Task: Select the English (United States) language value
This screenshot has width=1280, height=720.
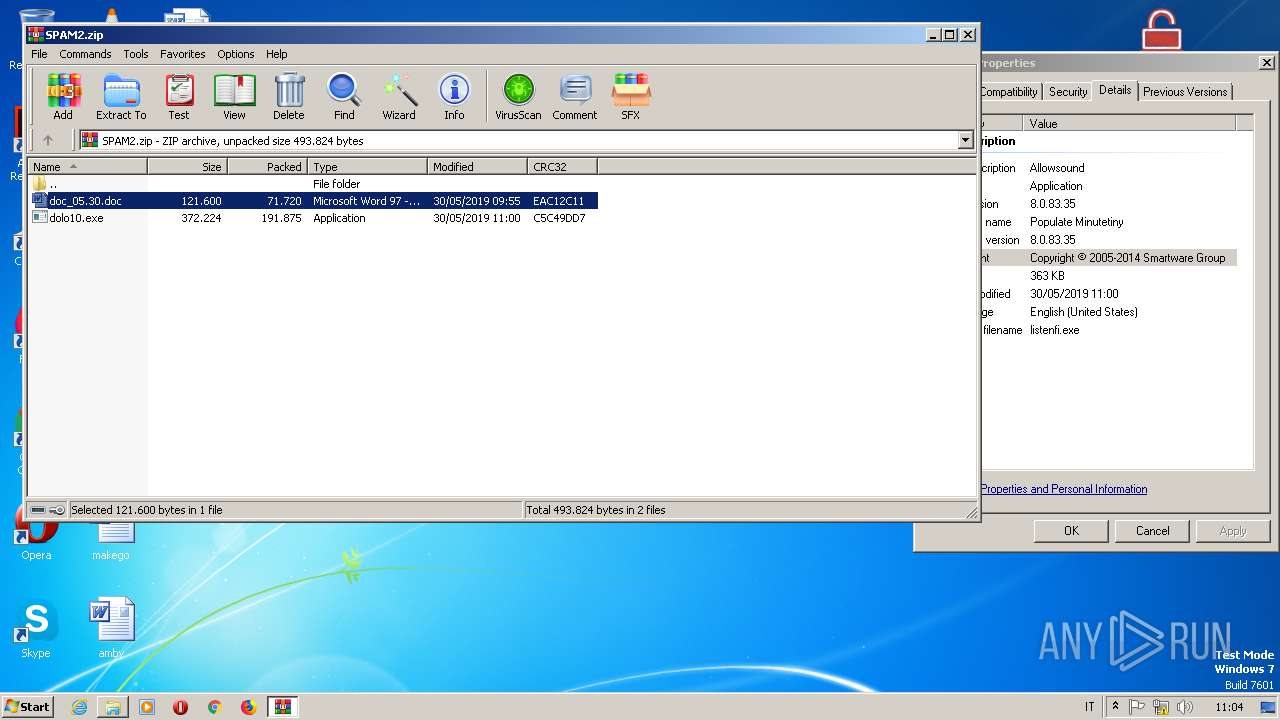Action: [x=1083, y=312]
